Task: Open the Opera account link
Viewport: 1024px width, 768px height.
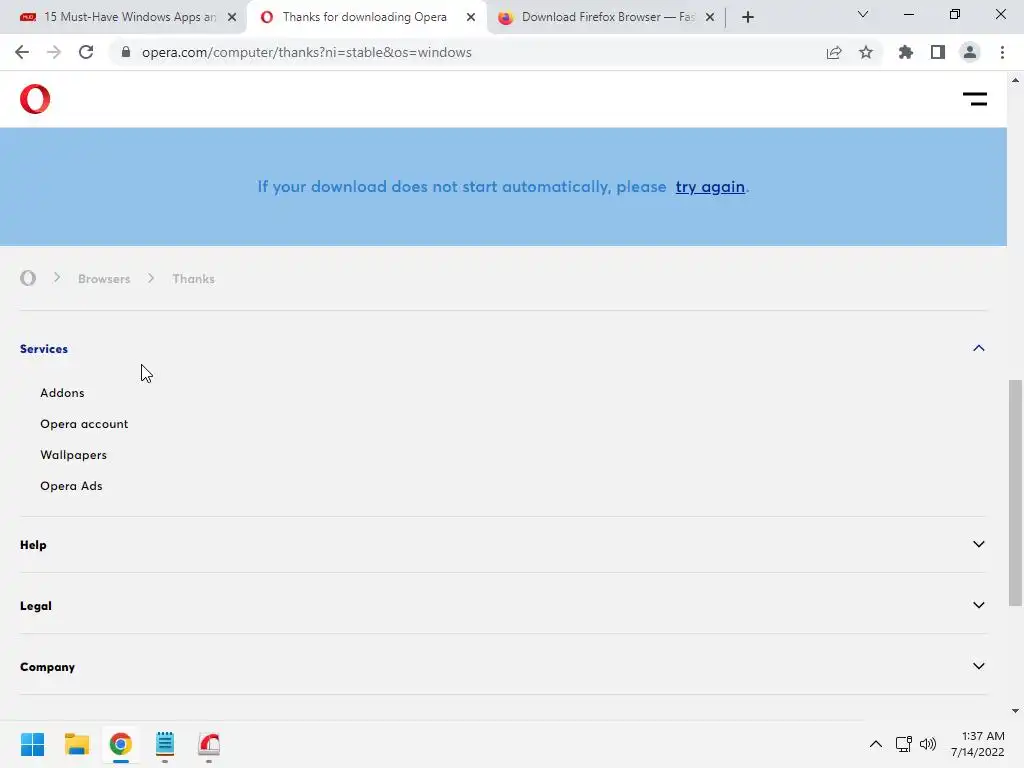Action: tap(84, 424)
